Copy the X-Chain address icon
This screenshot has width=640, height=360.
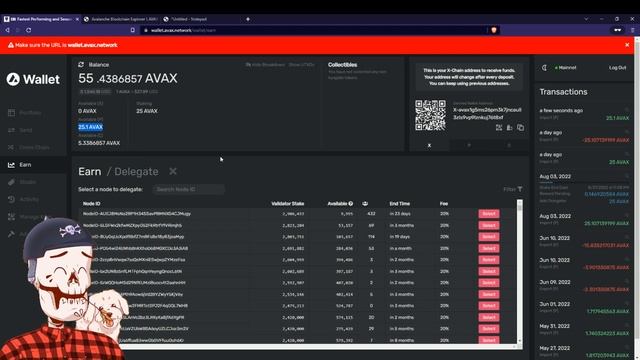tap(520, 127)
